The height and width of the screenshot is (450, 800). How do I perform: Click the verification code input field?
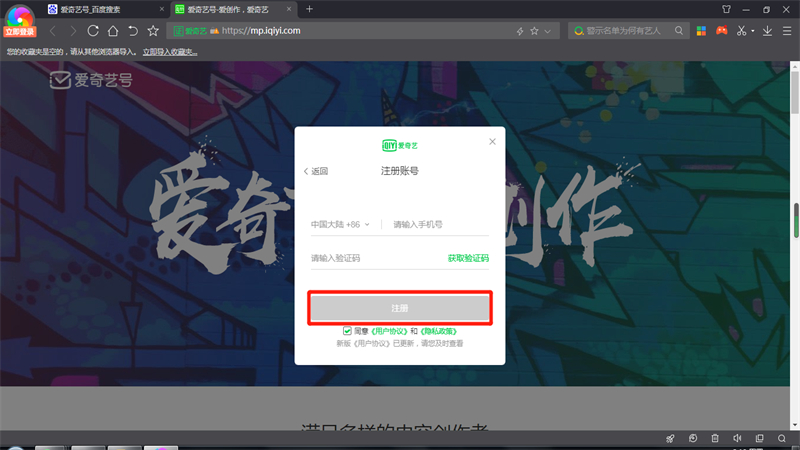click(x=377, y=258)
